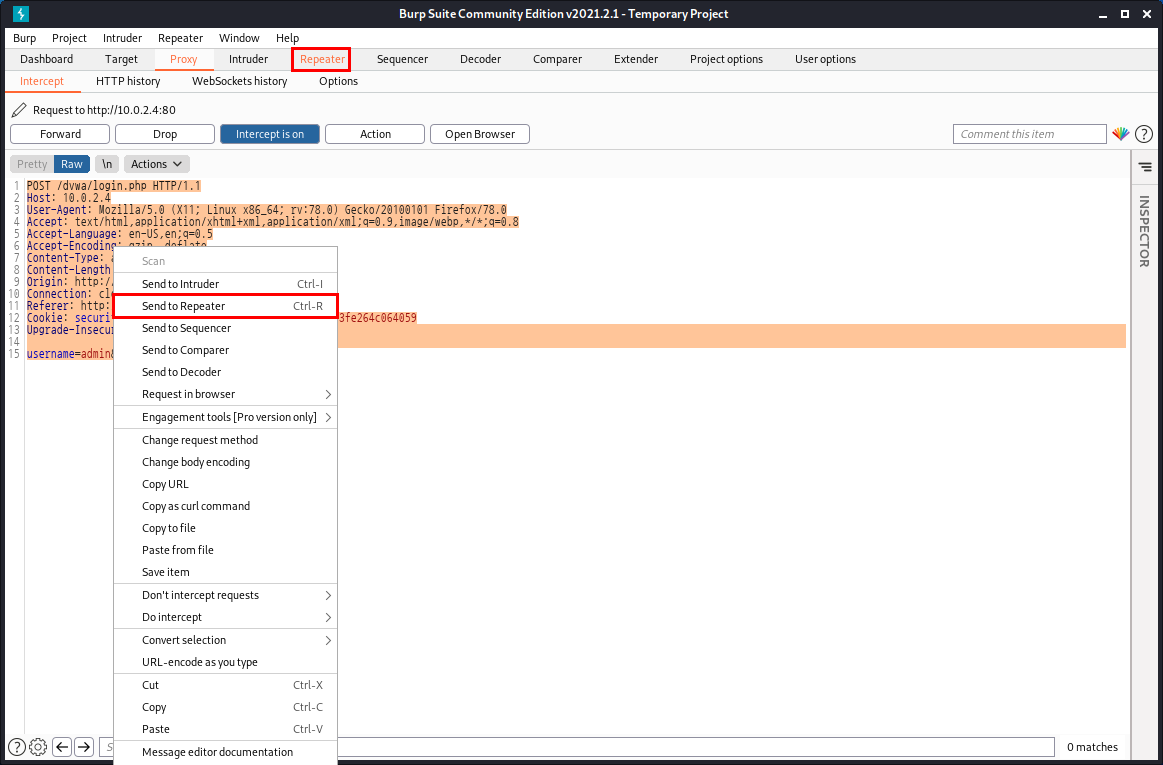Open the Project options tab

(x=726, y=59)
